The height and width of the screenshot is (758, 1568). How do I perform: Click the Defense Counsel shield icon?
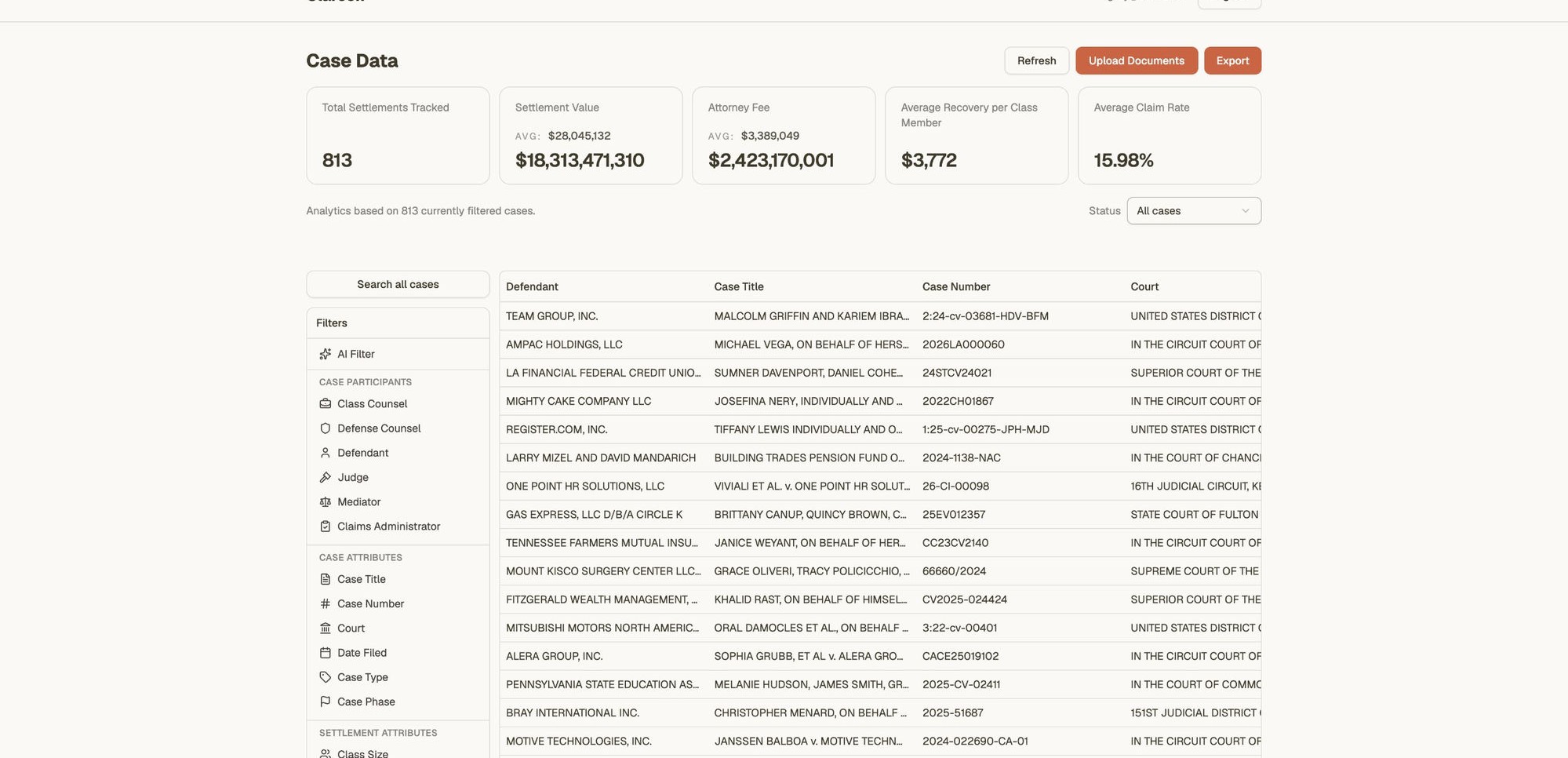point(325,428)
